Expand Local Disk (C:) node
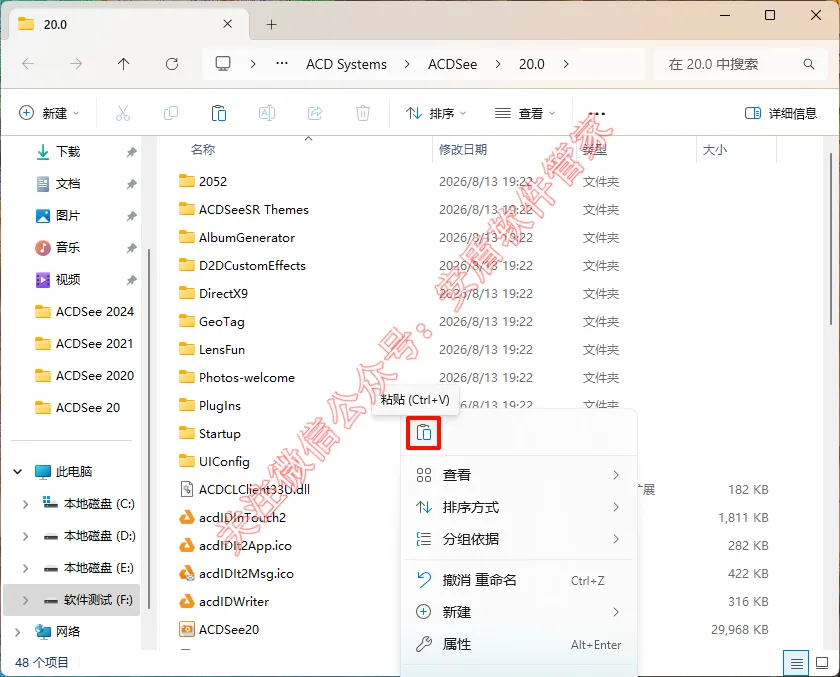 point(25,504)
